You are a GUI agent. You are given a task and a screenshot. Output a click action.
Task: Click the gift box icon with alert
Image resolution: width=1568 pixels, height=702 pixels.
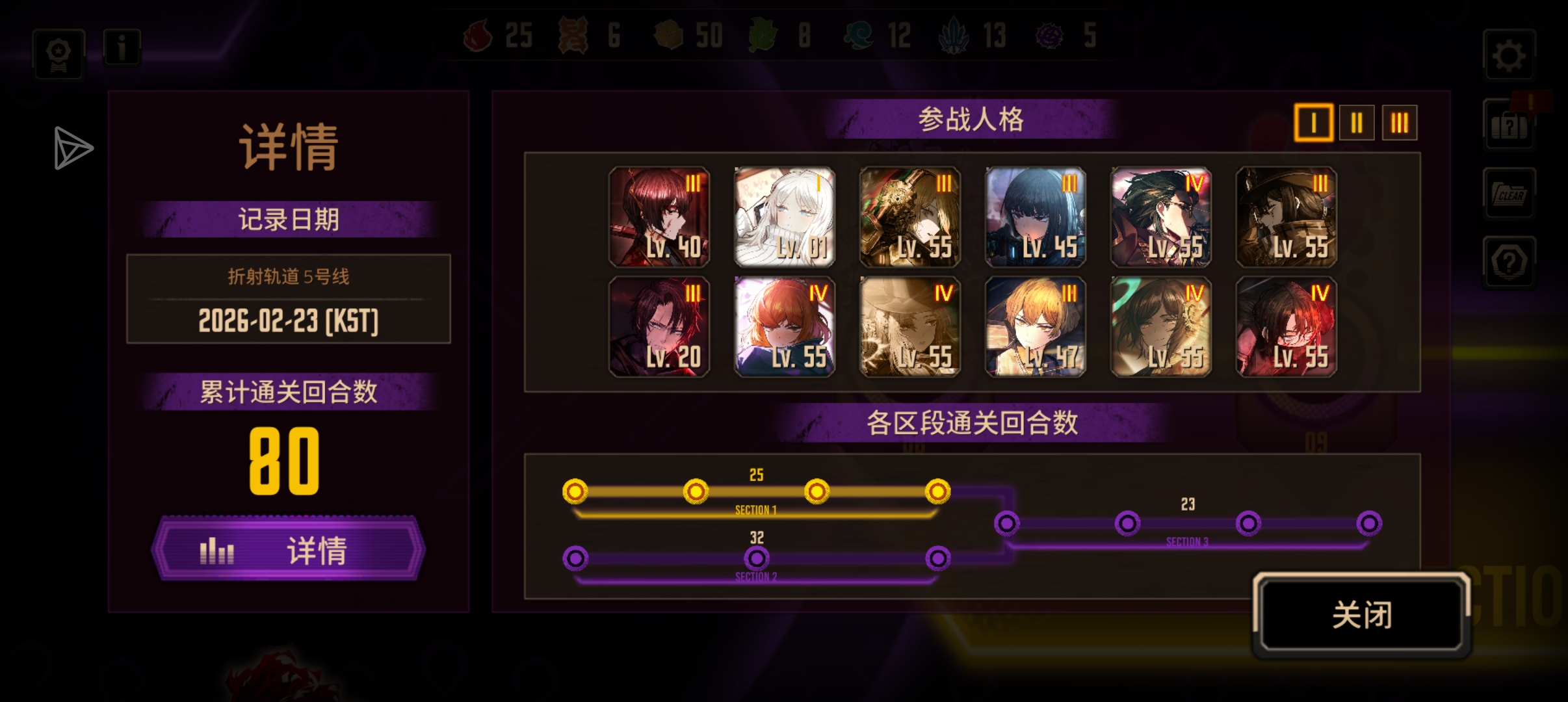(1509, 124)
